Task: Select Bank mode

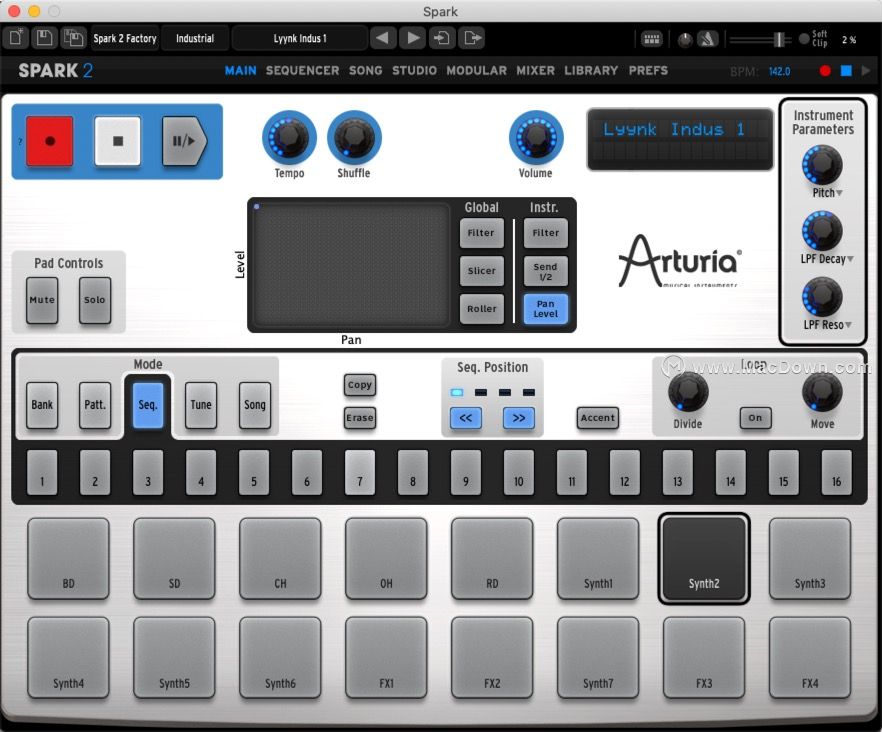Action: pyautogui.click(x=42, y=405)
